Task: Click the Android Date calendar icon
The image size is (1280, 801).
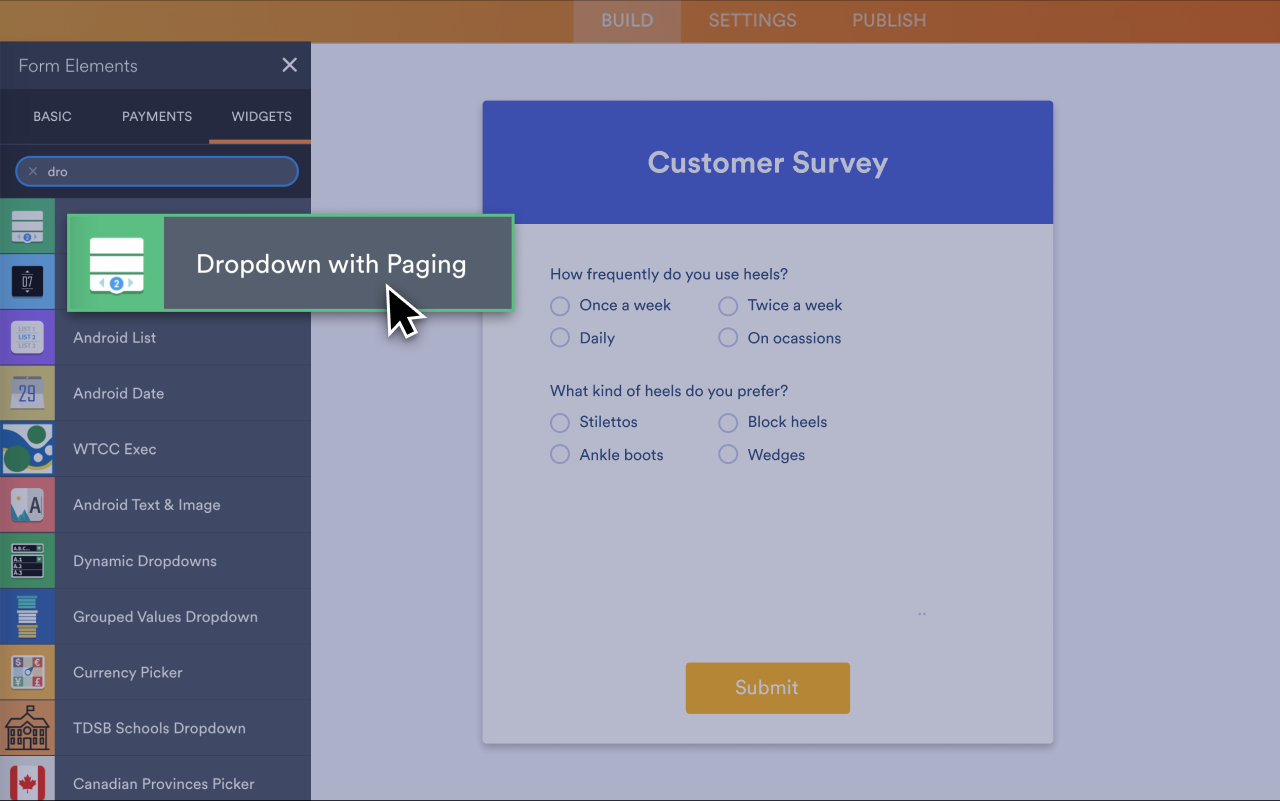Action: (x=28, y=393)
